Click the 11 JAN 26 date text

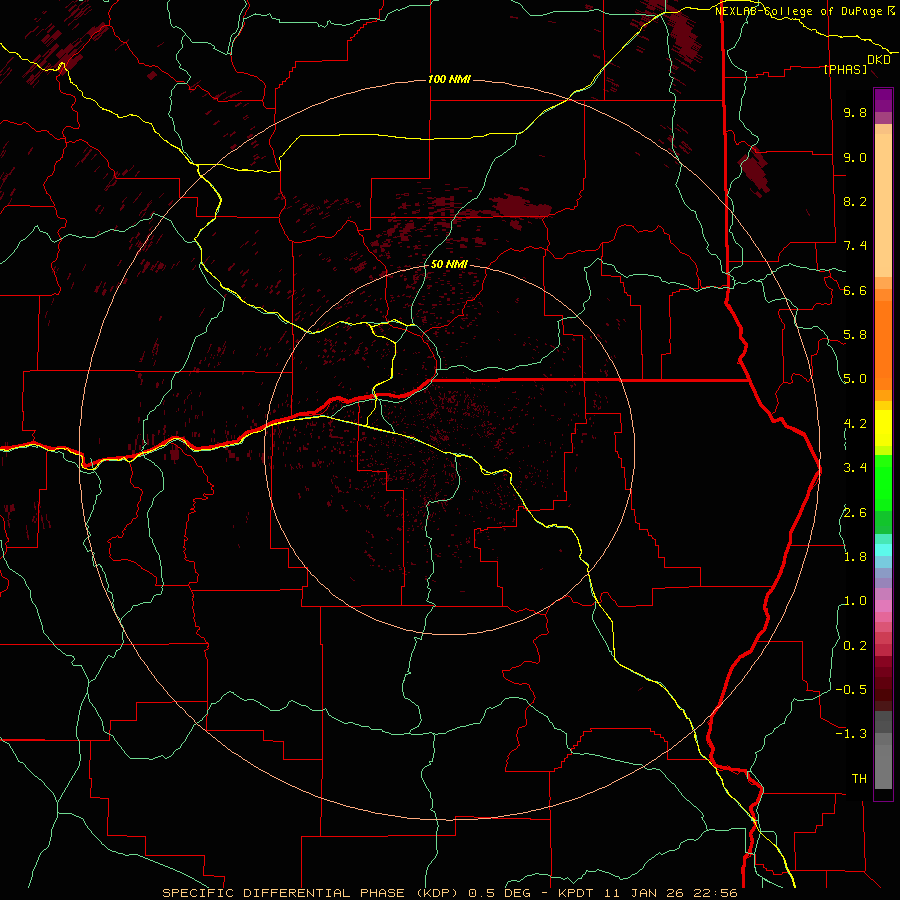click(646, 893)
